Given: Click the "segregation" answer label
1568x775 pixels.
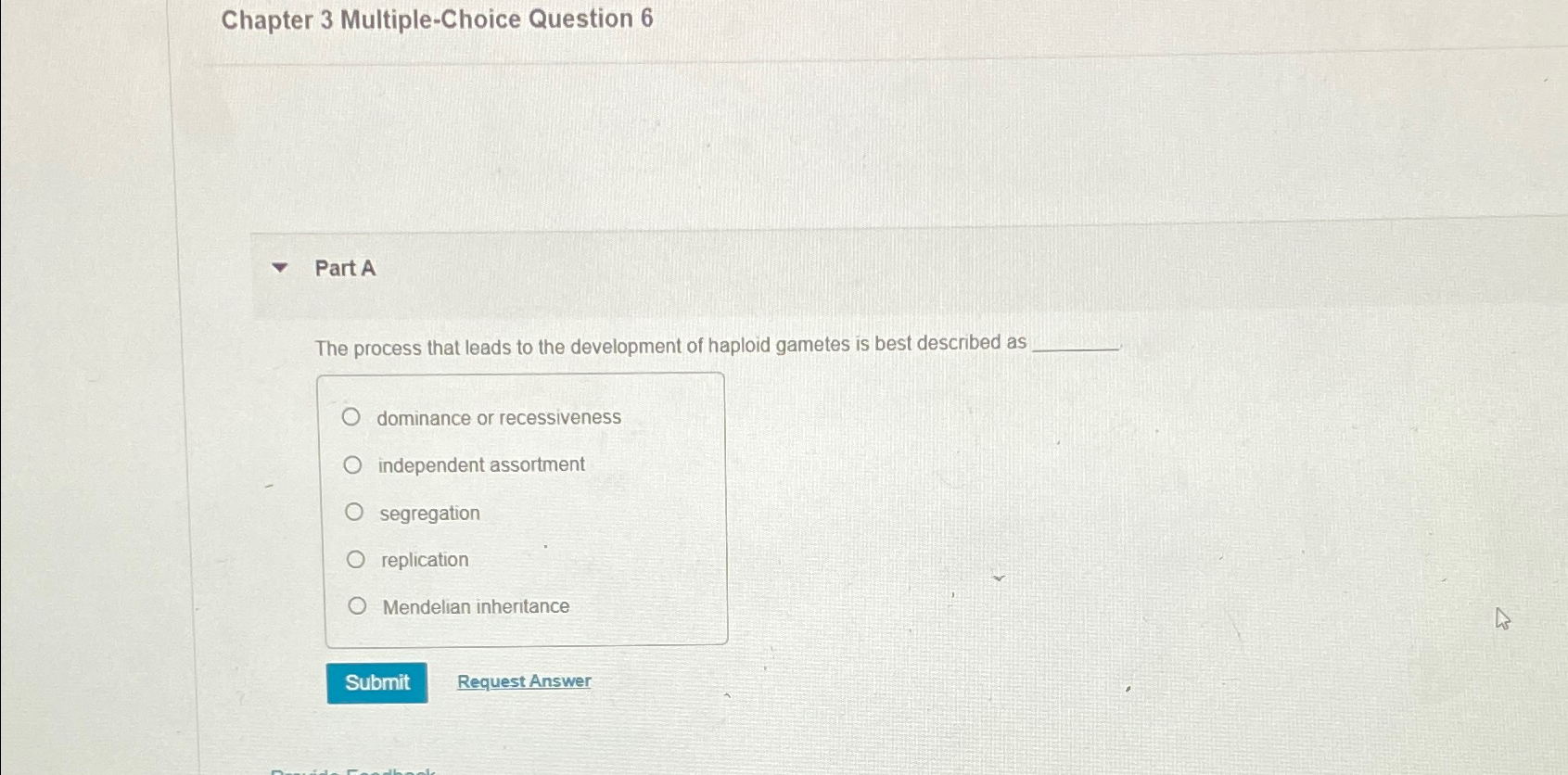Looking at the screenshot, I should click(x=428, y=512).
